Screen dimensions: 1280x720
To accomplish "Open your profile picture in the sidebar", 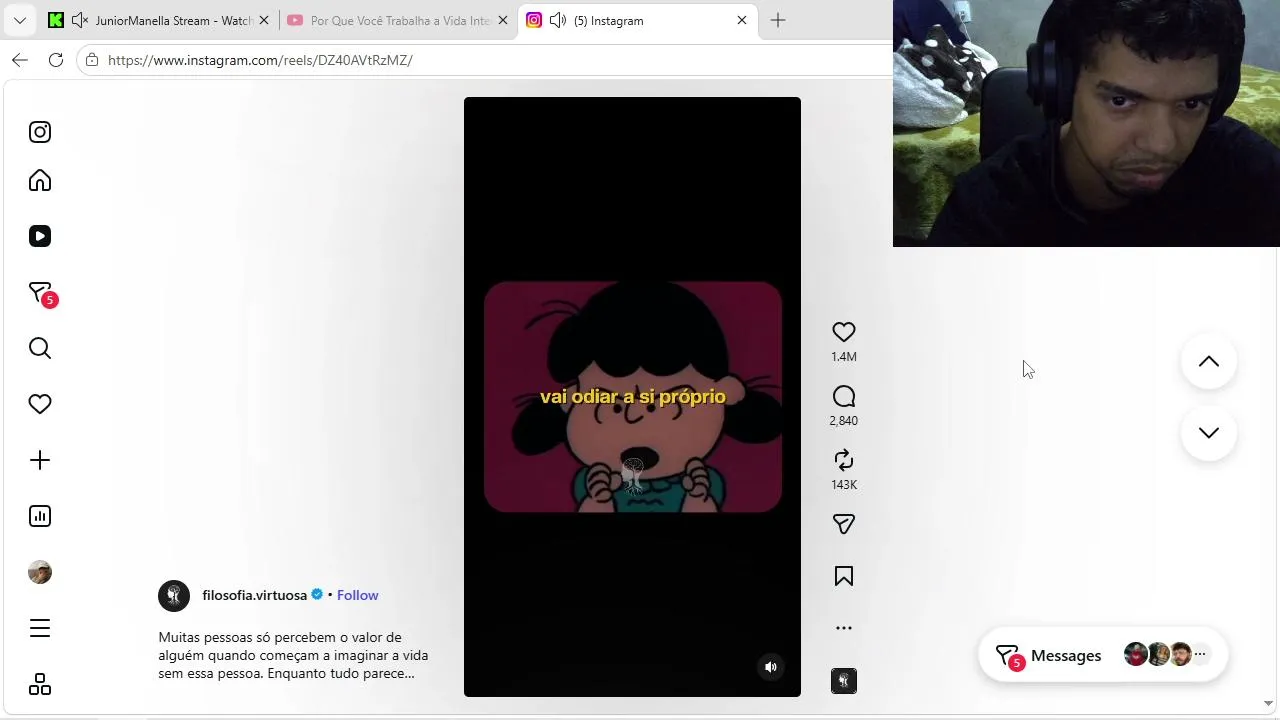I will (40, 572).
